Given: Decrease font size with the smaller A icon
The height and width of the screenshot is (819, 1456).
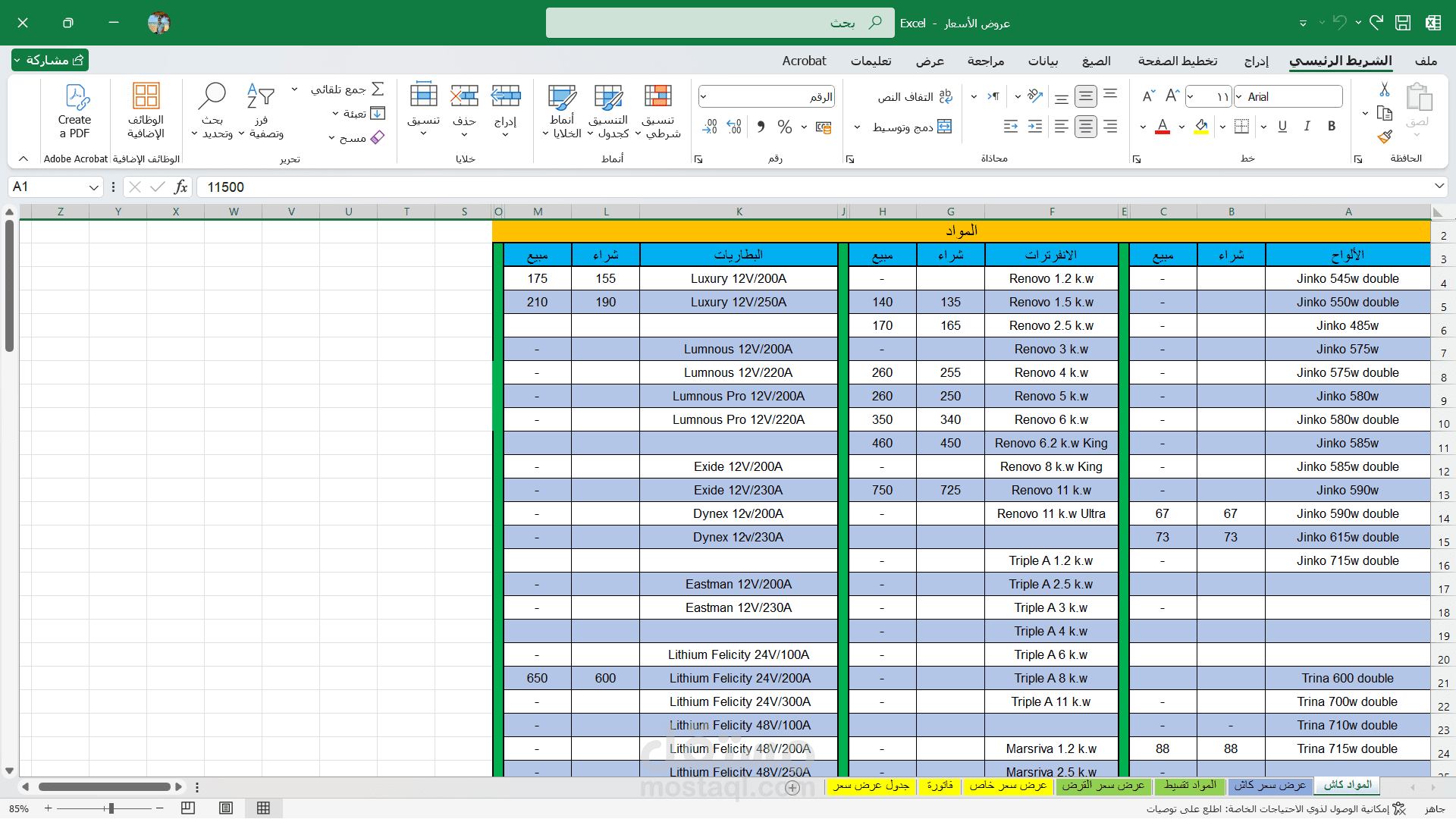Looking at the screenshot, I should click(x=1148, y=96).
